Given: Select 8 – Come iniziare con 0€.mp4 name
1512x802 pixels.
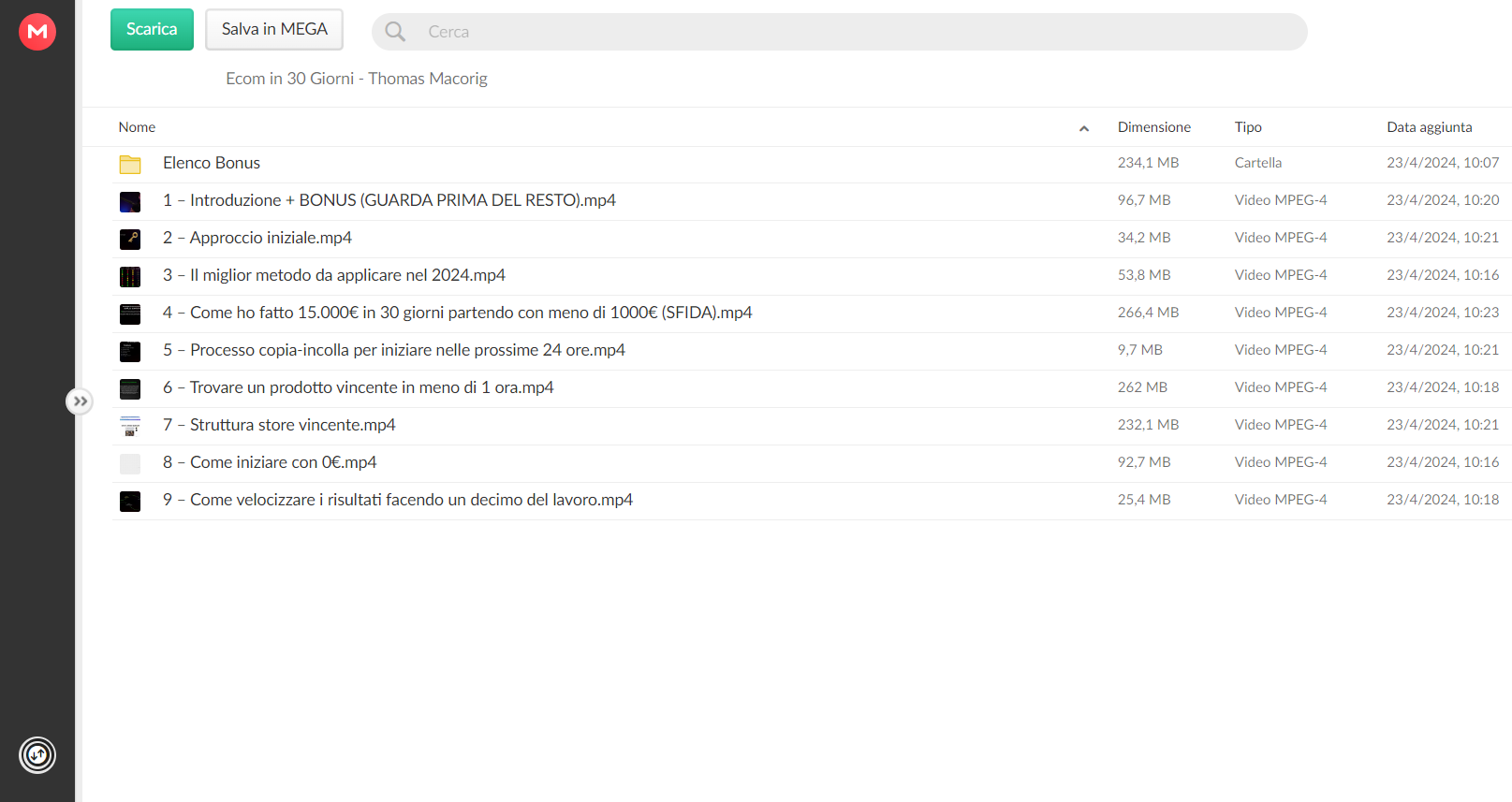Looking at the screenshot, I should (270, 462).
